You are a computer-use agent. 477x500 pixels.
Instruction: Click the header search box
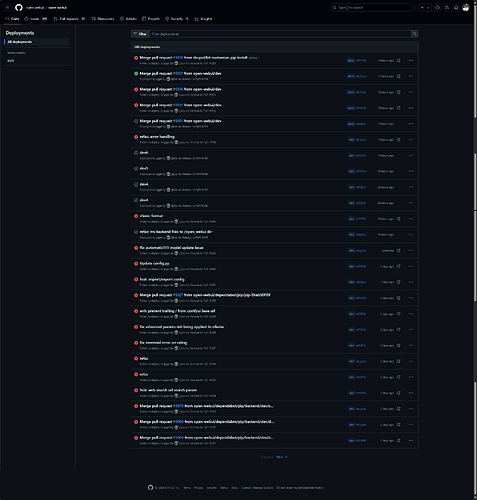(371, 7)
